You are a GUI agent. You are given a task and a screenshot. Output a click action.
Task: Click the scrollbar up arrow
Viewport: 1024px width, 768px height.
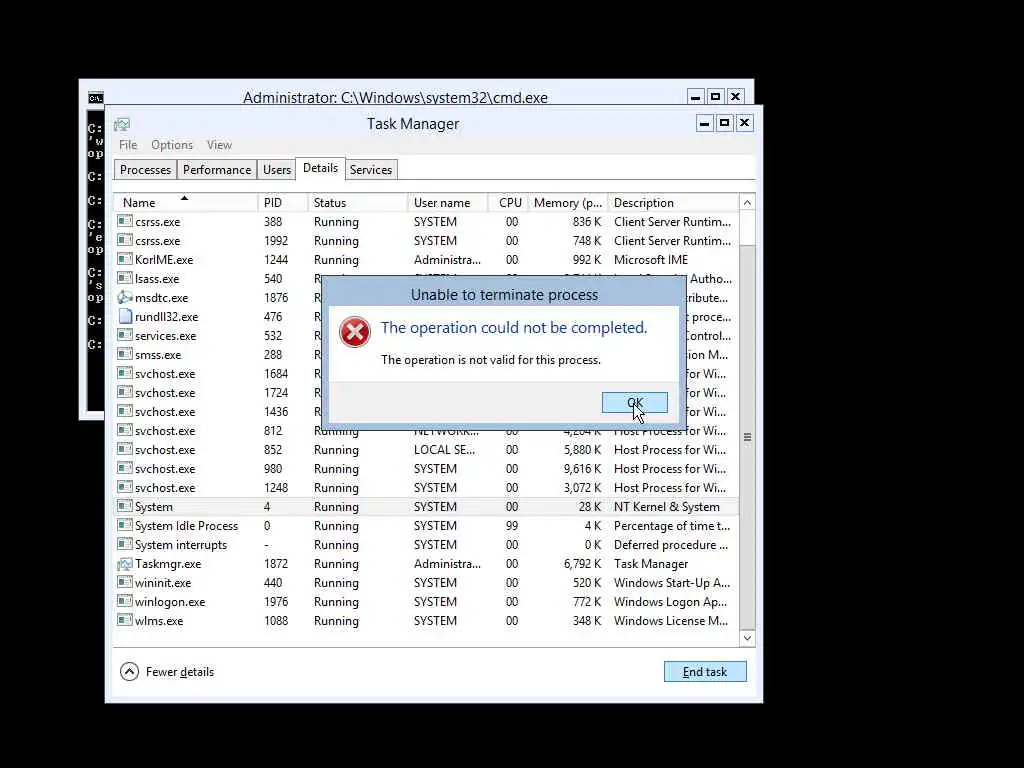(747, 203)
